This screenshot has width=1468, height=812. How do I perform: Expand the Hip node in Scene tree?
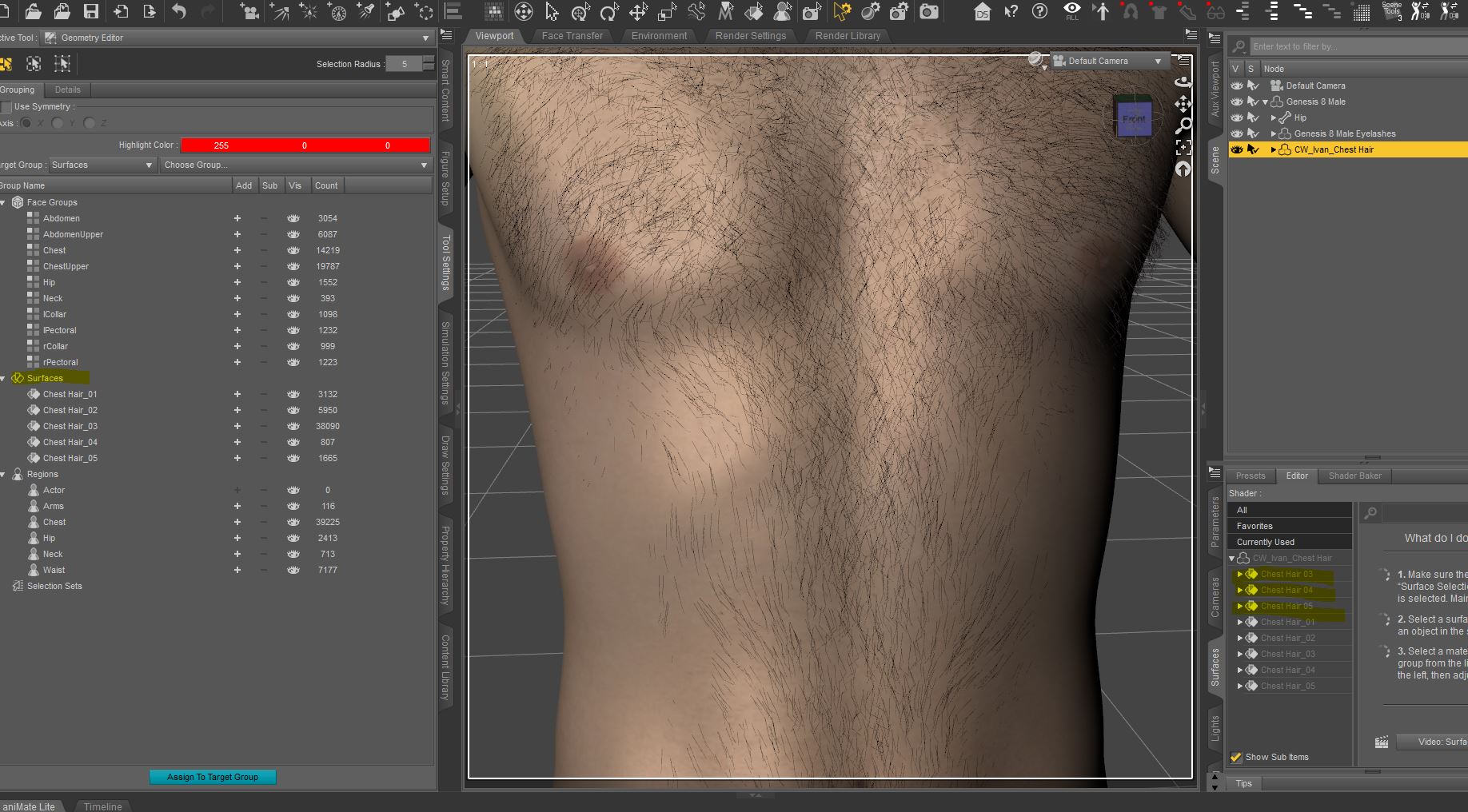pos(1274,117)
